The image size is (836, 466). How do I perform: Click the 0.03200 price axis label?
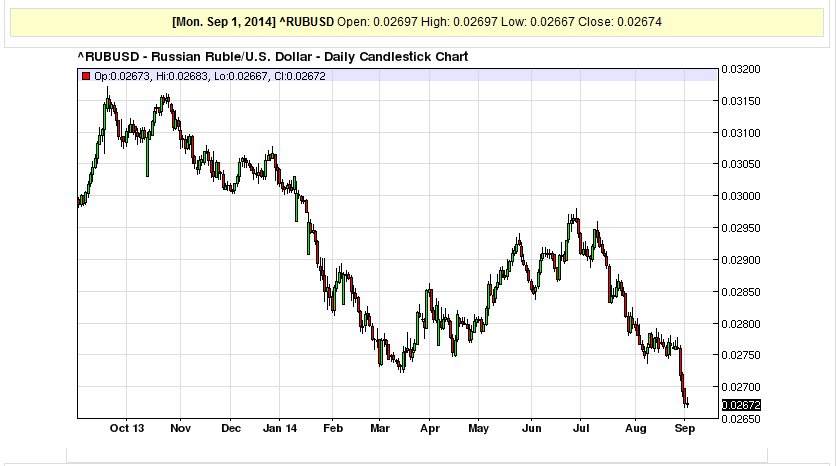(x=741, y=69)
